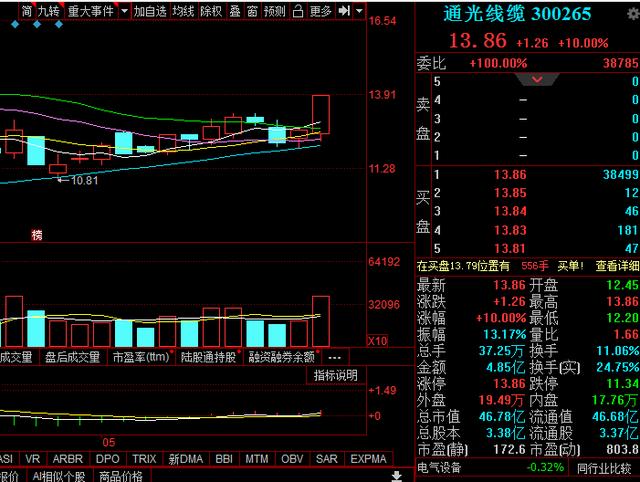640x482 pixels.
Task: Select the TRIX indicator tab
Action: click(x=144, y=459)
